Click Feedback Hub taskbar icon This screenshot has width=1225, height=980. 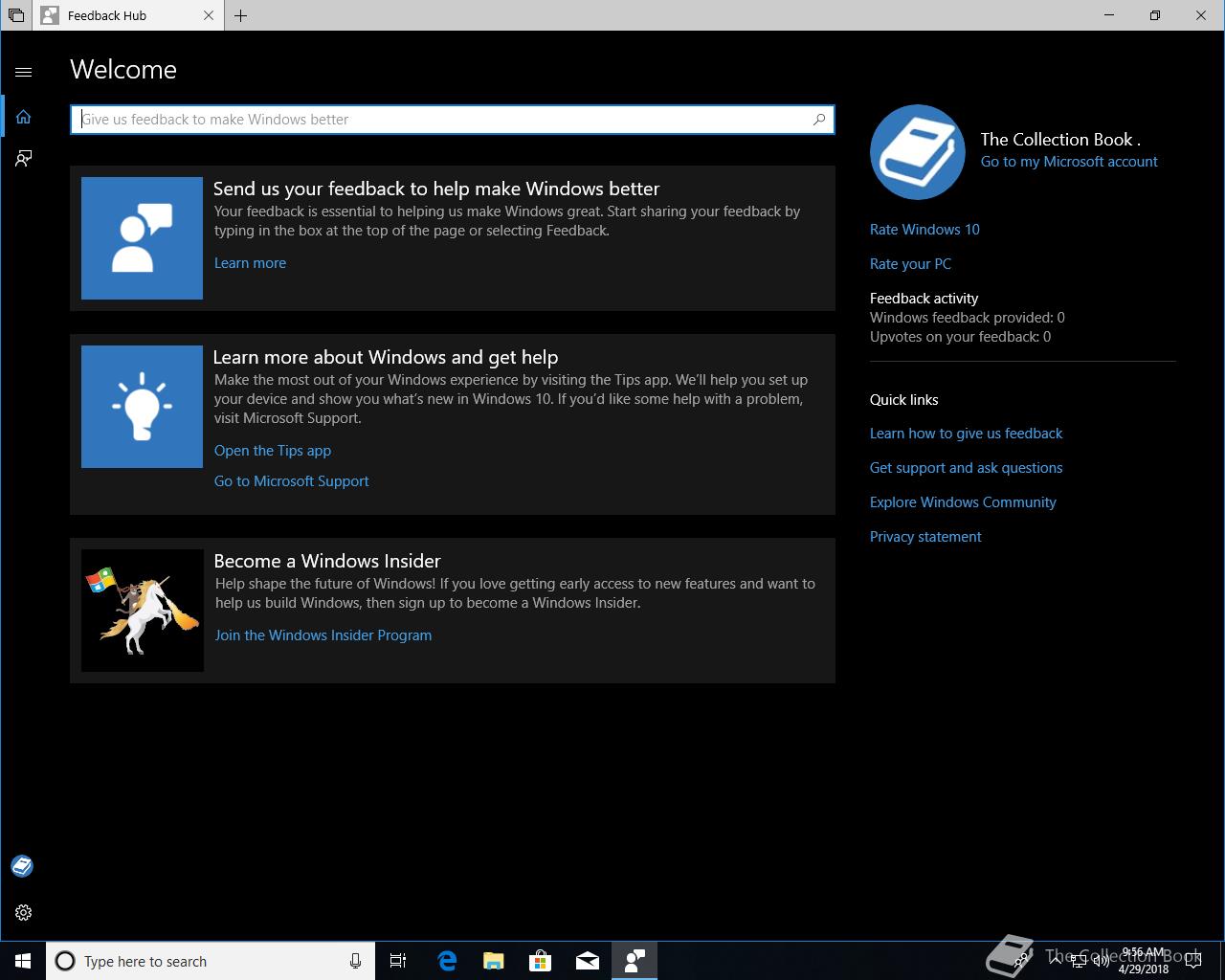(634, 961)
